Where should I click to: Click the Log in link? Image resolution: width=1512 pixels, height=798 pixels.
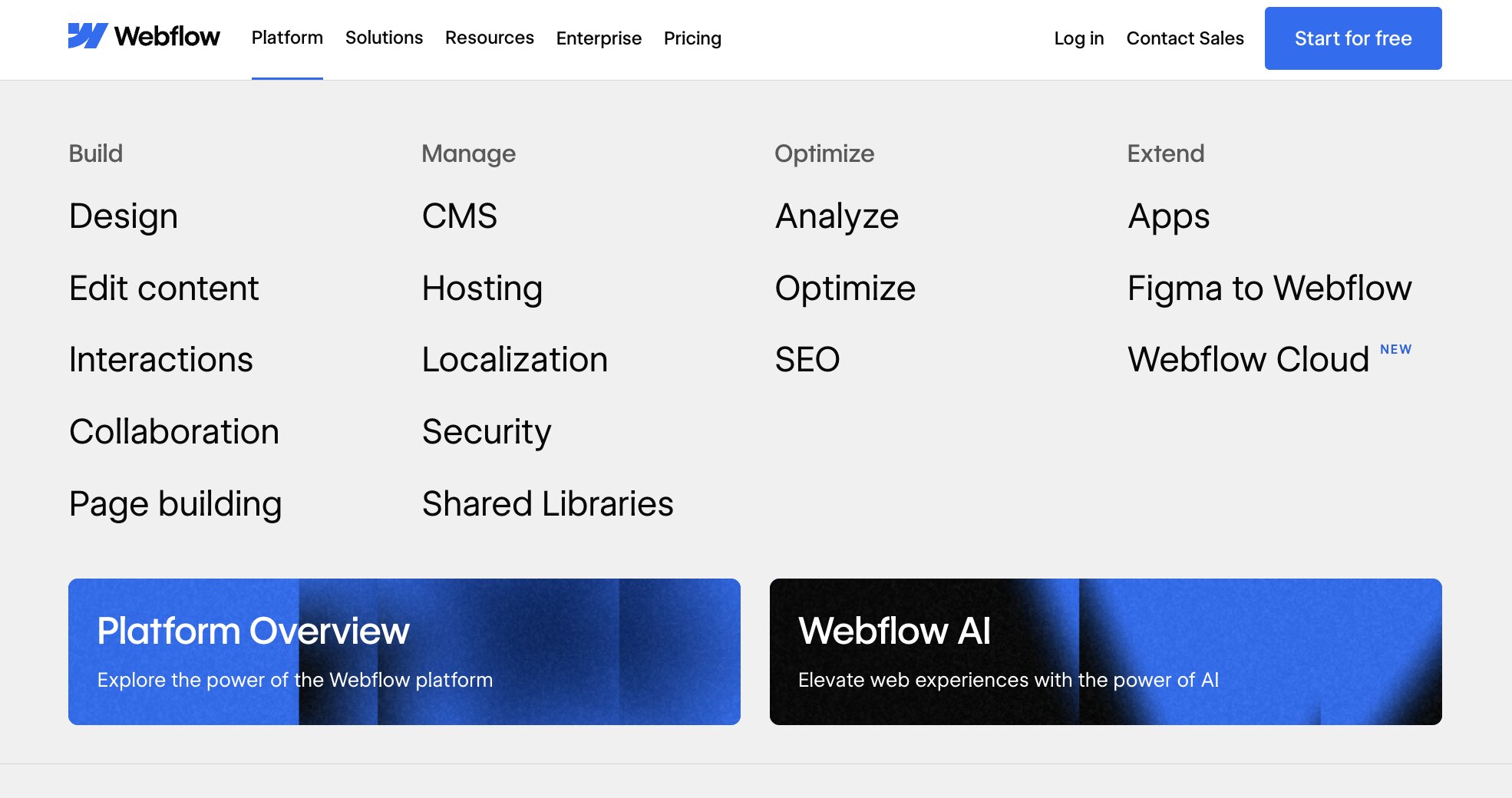click(1079, 38)
